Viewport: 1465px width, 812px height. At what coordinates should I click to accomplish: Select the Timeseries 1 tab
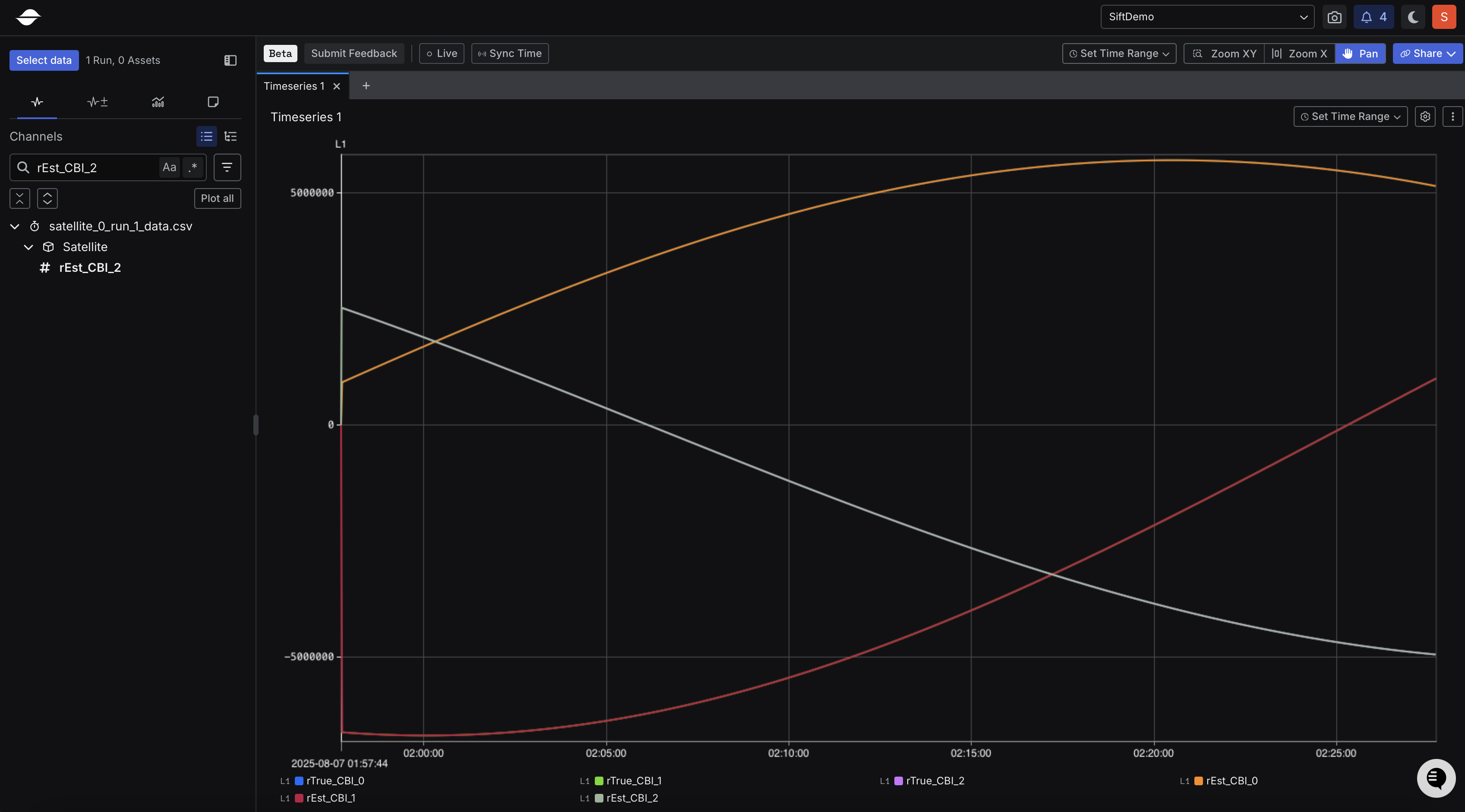click(294, 86)
